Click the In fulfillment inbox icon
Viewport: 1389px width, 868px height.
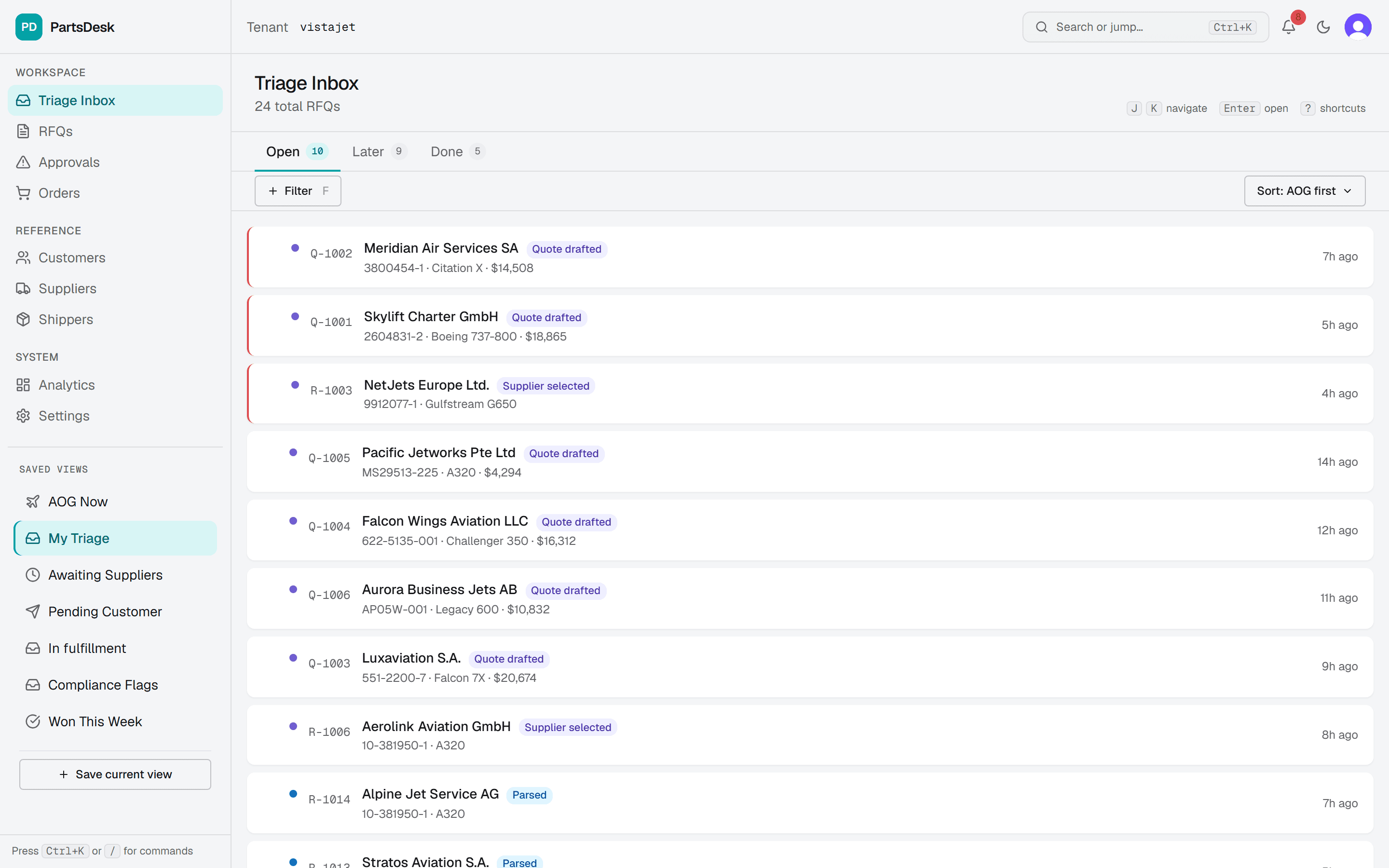tap(33, 648)
